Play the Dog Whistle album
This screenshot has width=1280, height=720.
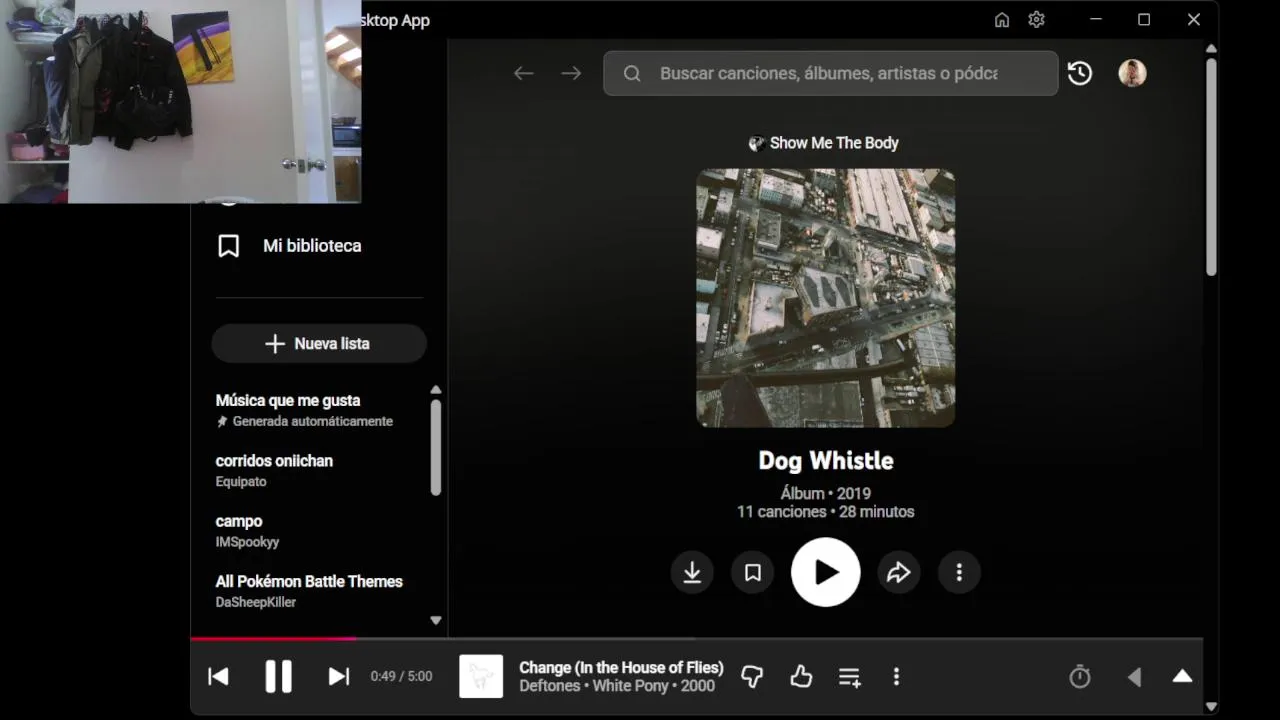[826, 572]
